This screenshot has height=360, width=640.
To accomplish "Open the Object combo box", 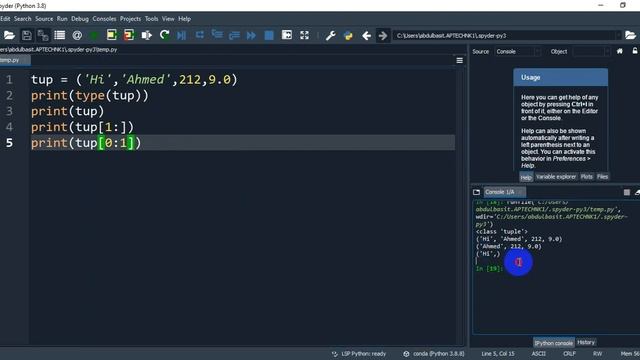I will [591, 52].
